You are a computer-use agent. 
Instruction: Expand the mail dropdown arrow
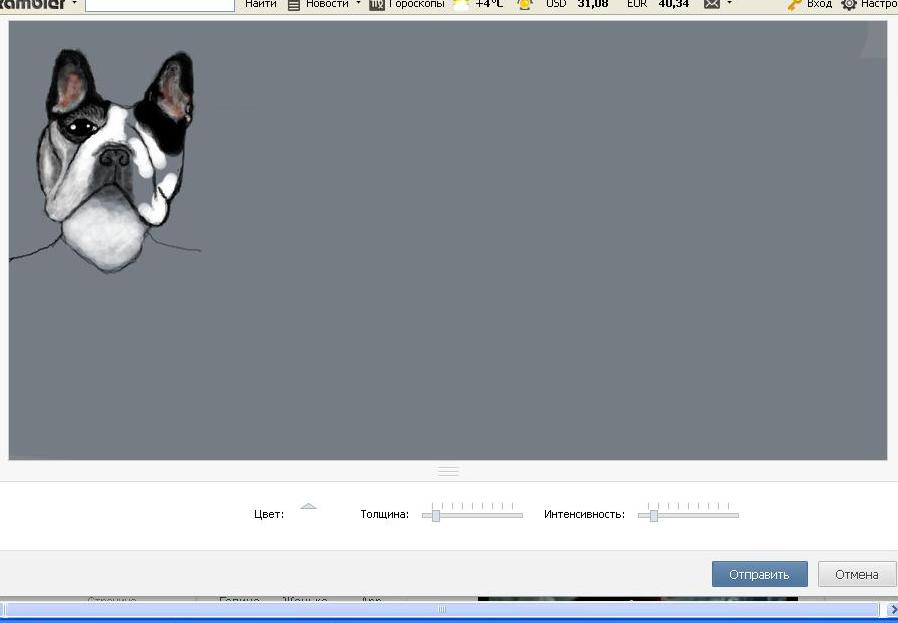pos(729,3)
